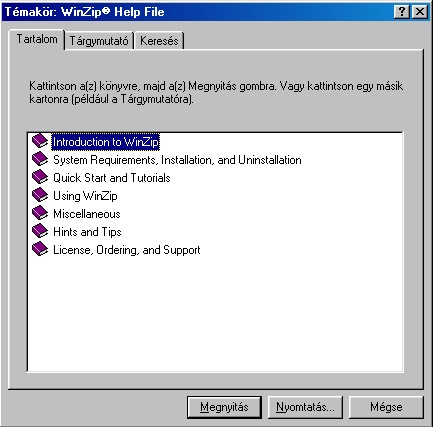Open the Keresés tab
Image resolution: width=434 pixels, height=427 pixels.
click(159, 41)
